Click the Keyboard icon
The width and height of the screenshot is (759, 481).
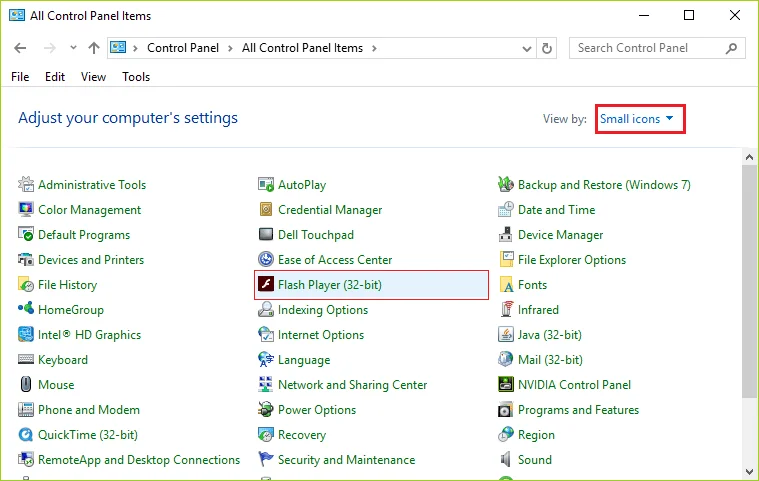tap(26, 360)
